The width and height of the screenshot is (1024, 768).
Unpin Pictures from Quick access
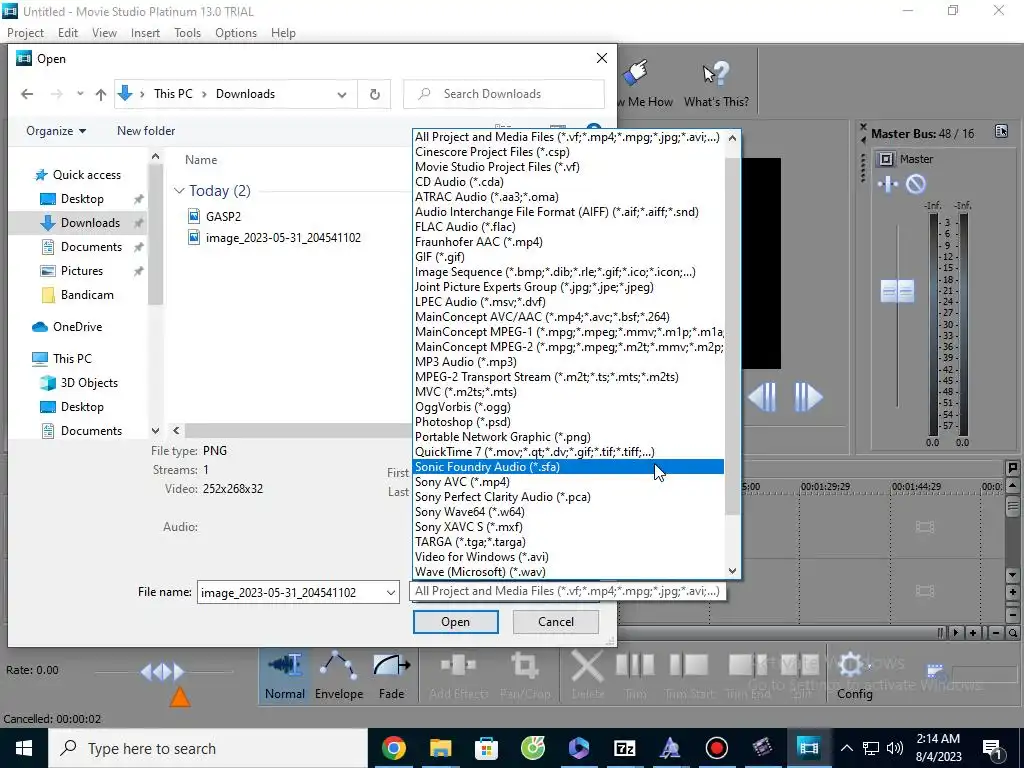pos(138,271)
